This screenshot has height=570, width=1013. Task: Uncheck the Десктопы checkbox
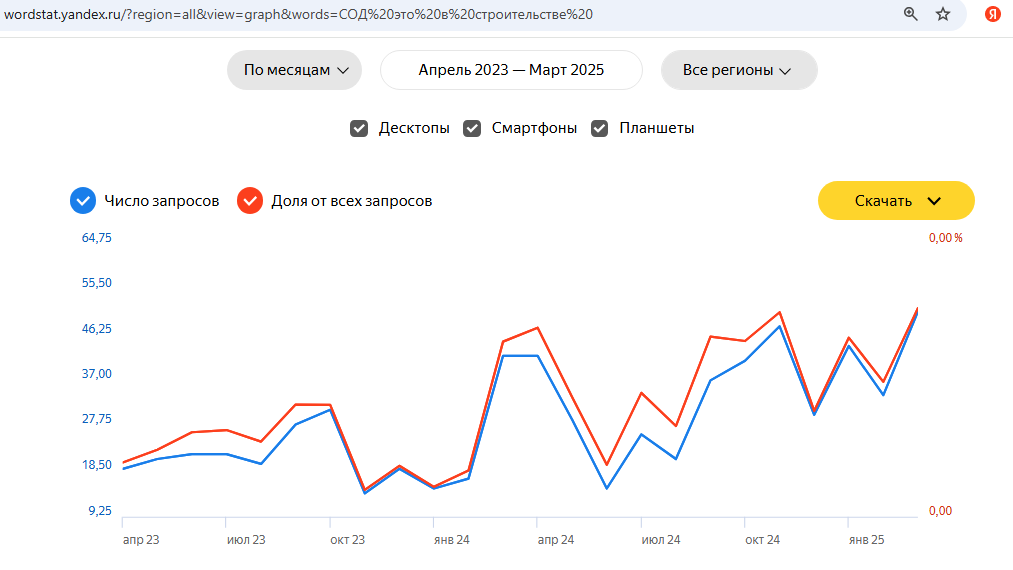tap(359, 128)
